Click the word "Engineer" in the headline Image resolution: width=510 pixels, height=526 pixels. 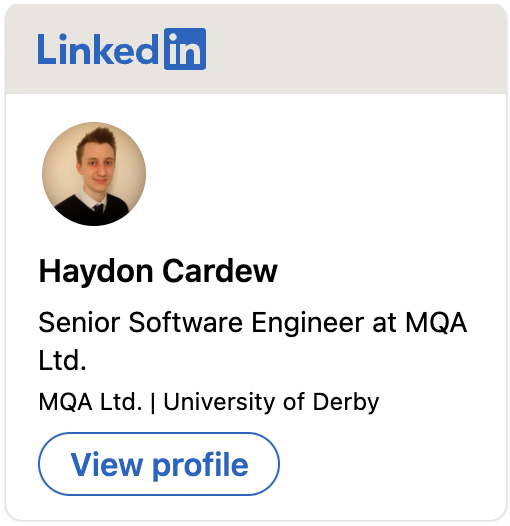308,323
